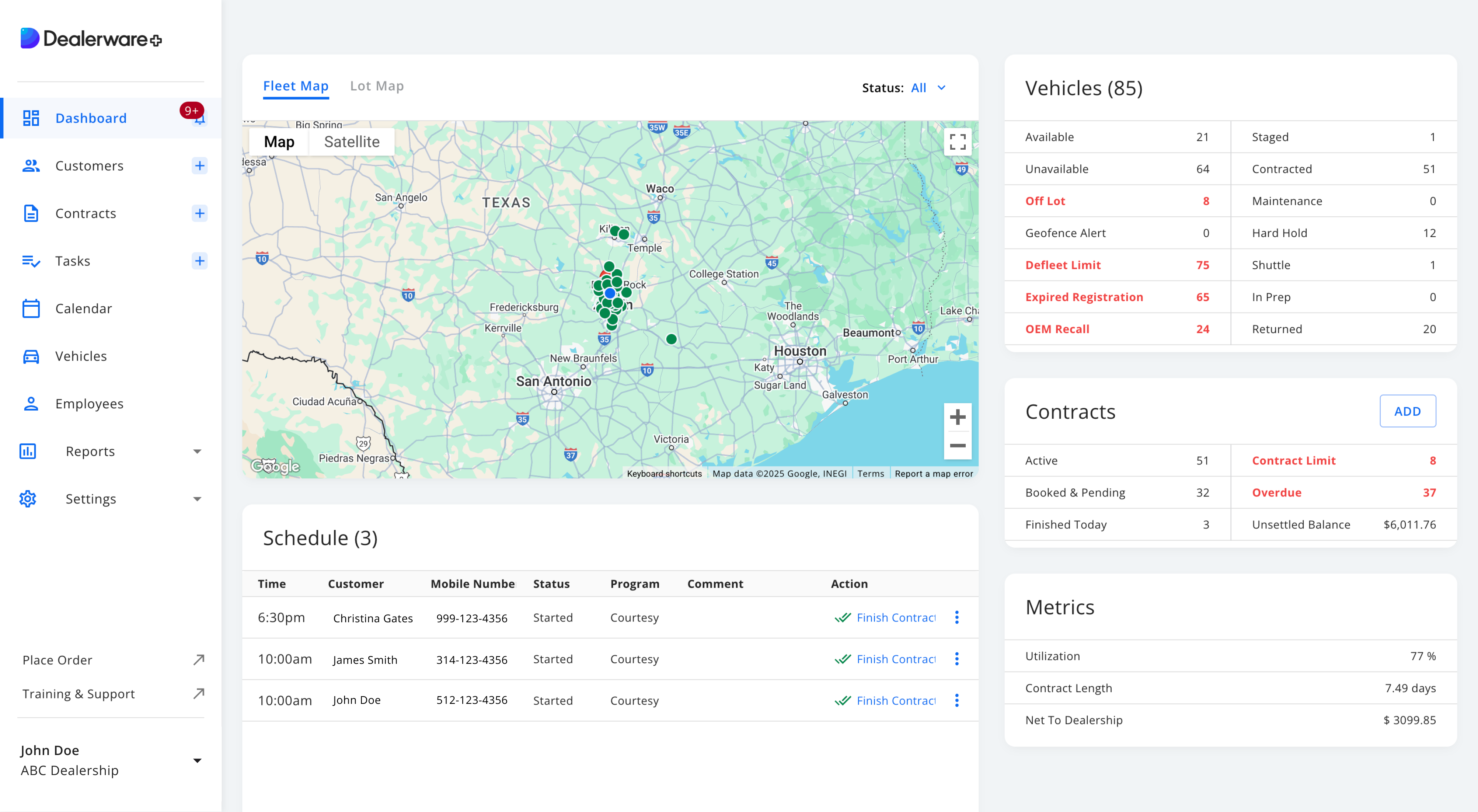Click the Customers people icon
Screen dimensions: 1478x812
click(30, 165)
